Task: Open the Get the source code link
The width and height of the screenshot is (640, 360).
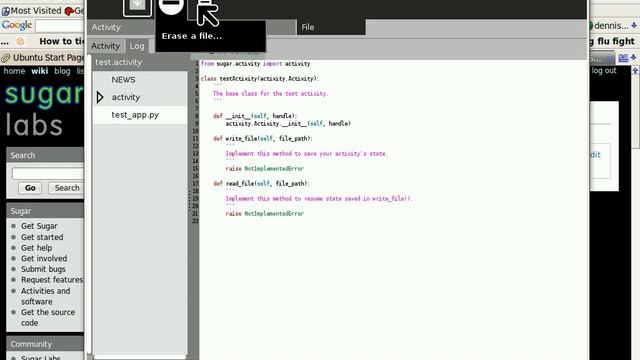Action: (48, 318)
